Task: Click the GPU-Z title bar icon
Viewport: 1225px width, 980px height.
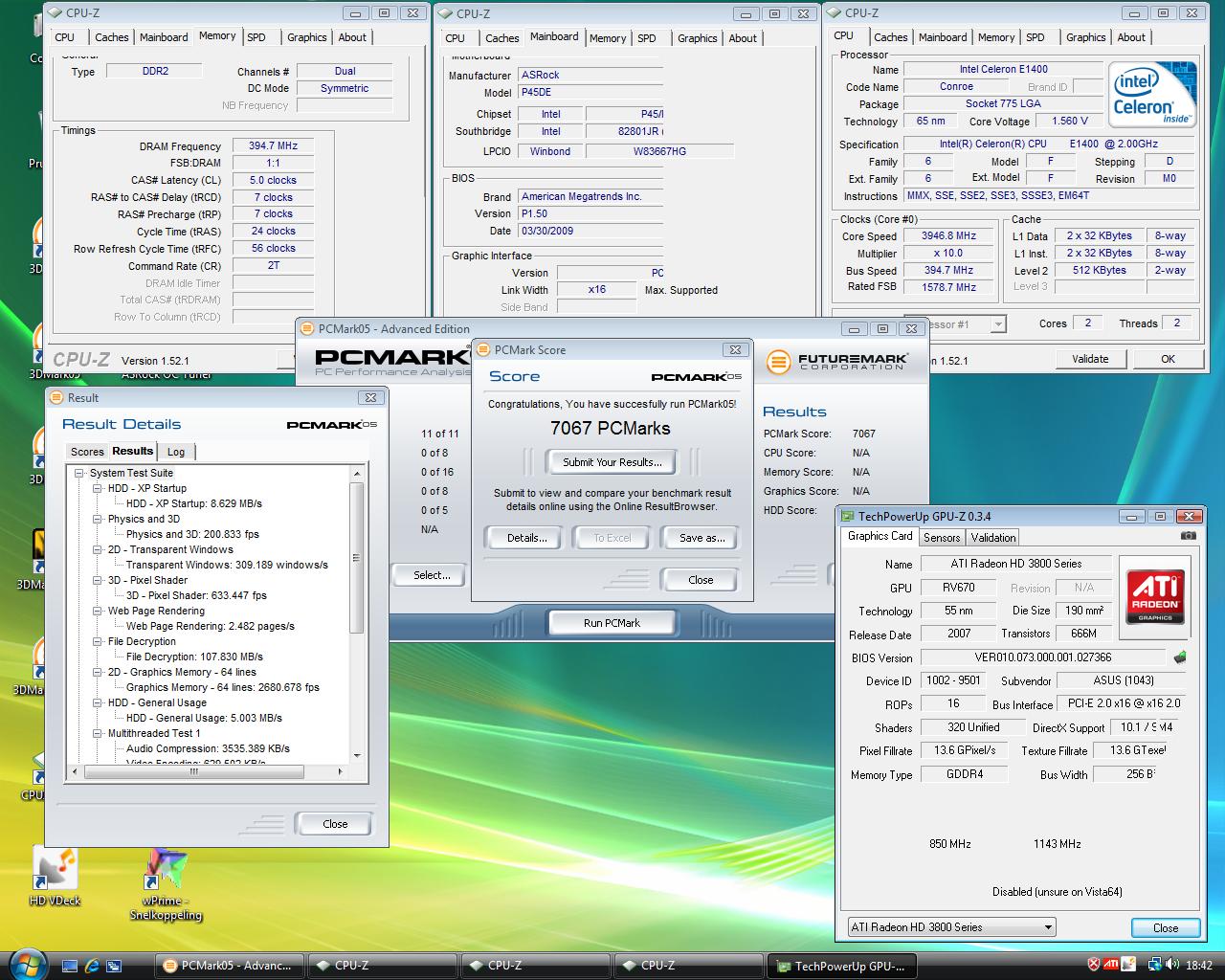Action: pos(849,516)
